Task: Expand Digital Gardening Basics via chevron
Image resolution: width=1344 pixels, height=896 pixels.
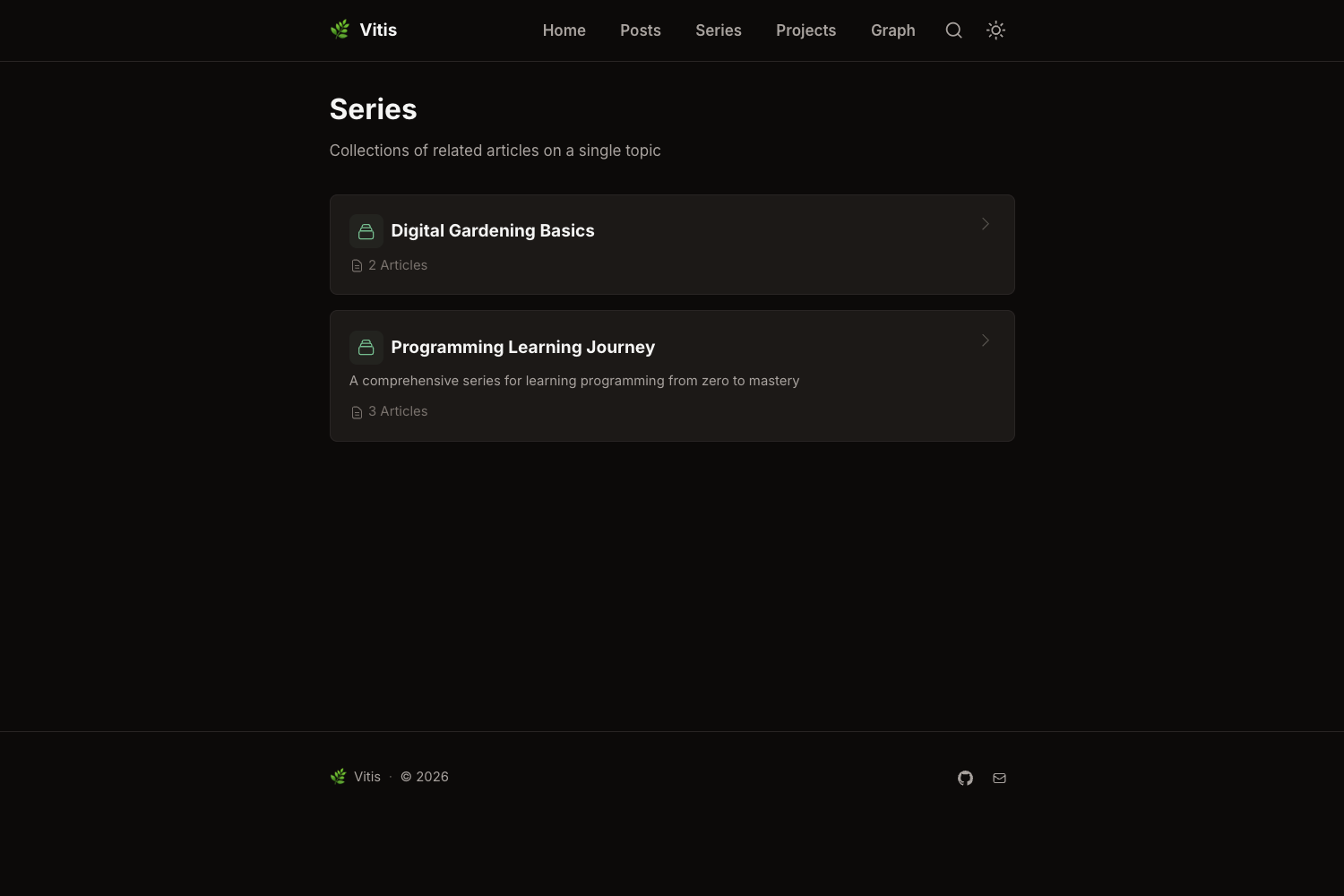Action: pyautogui.click(x=985, y=224)
